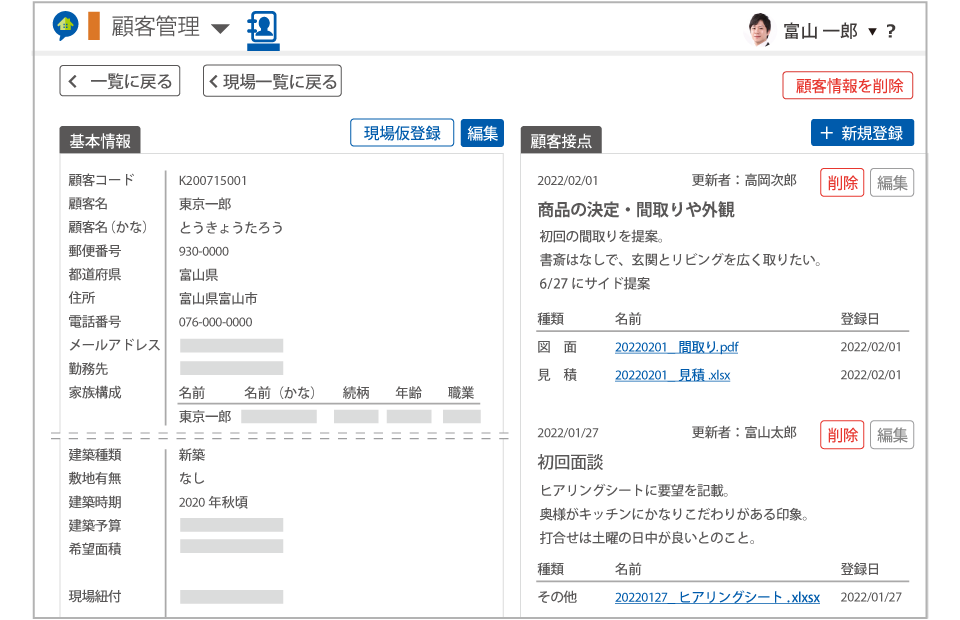The height and width of the screenshot is (620, 960).
Task: Click the 現場一覧に戻る button
Action: tap(271, 80)
